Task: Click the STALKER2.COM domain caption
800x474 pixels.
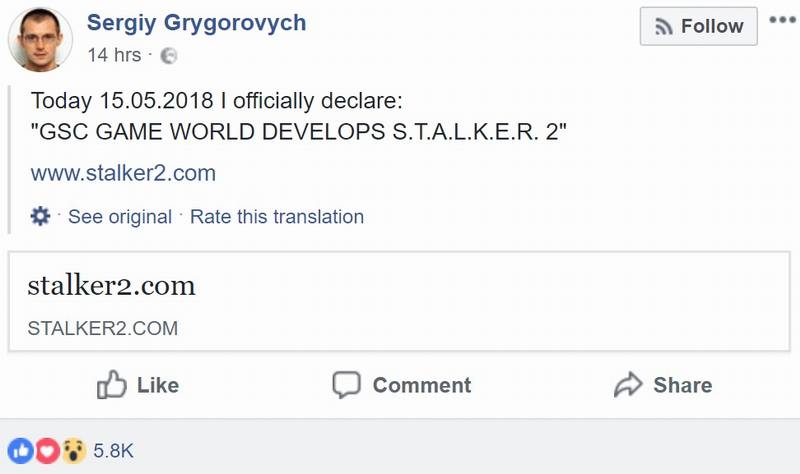Action: (103, 328)
